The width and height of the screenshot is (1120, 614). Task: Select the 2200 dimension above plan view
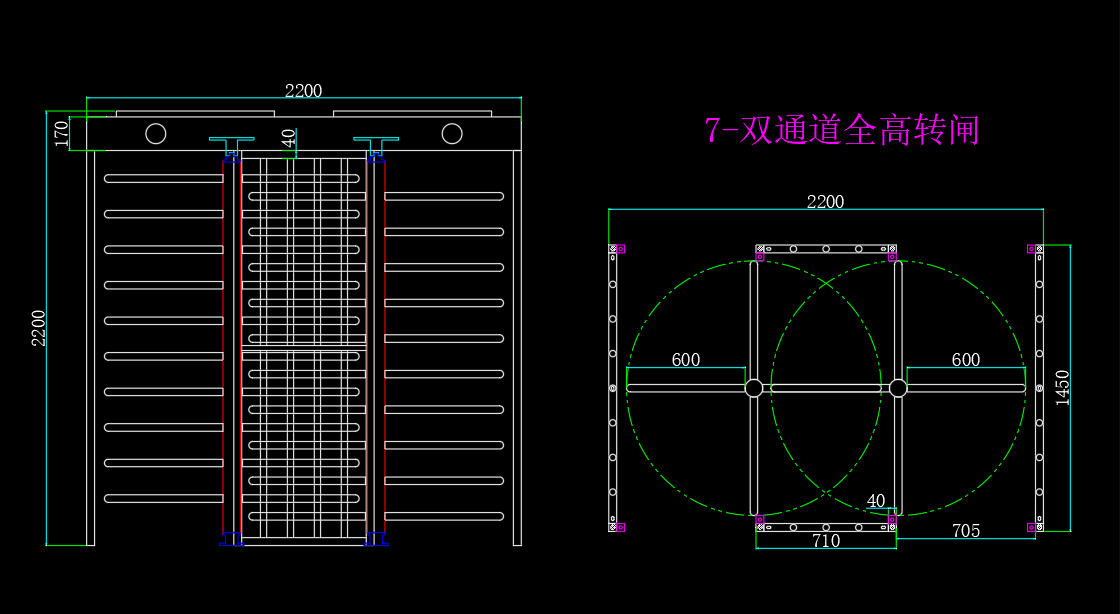point(825,201)
